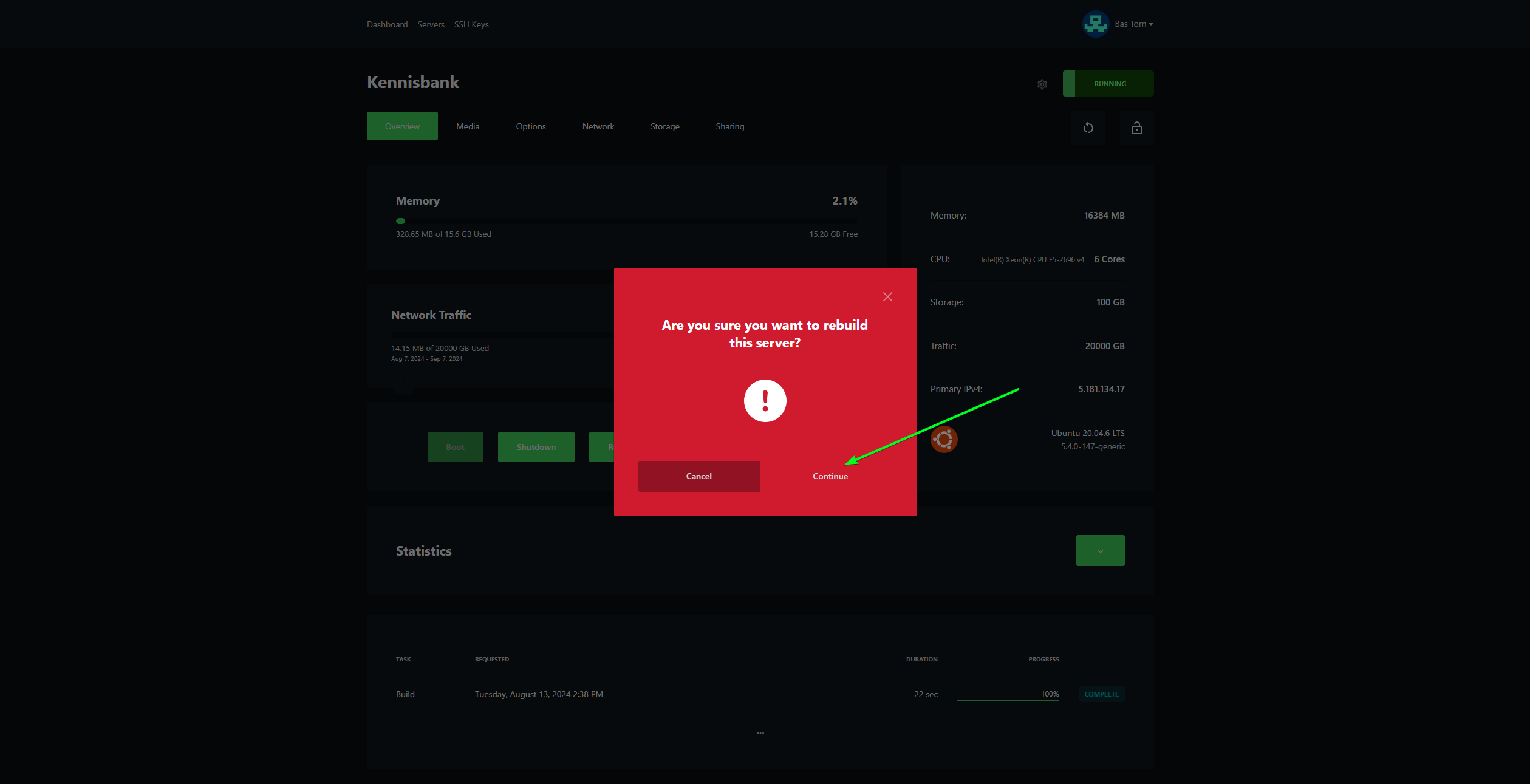Screen dimensions: 1530x784
Task: Click the user avatar icon
Action: point(1096,24)
